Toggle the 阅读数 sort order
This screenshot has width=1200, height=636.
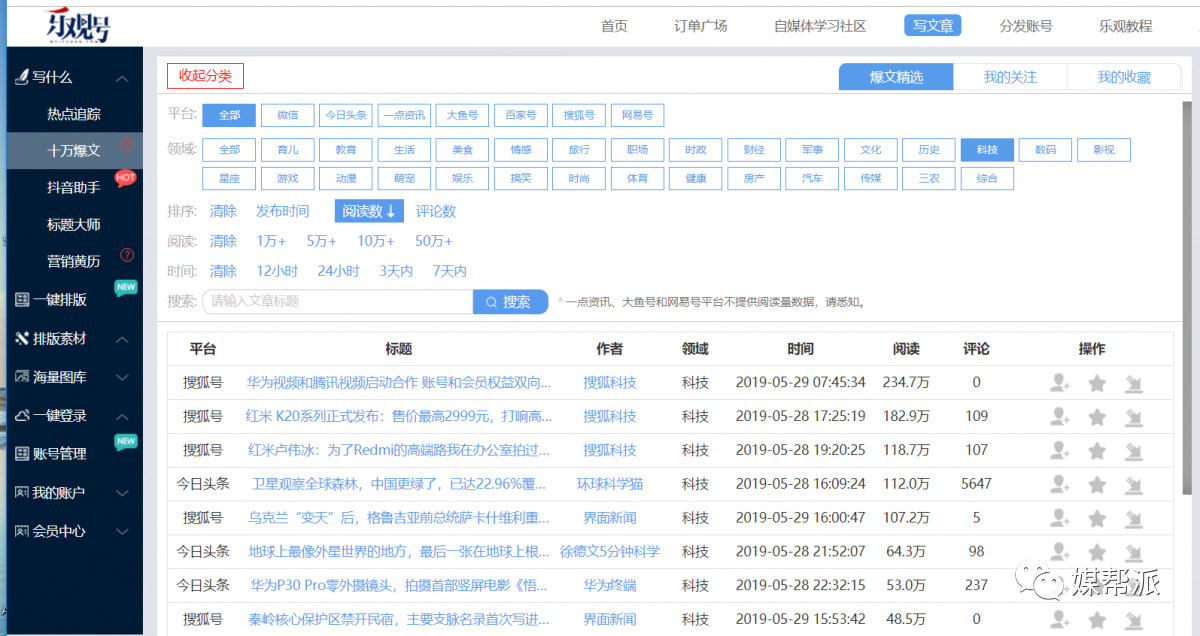(369, 211)
